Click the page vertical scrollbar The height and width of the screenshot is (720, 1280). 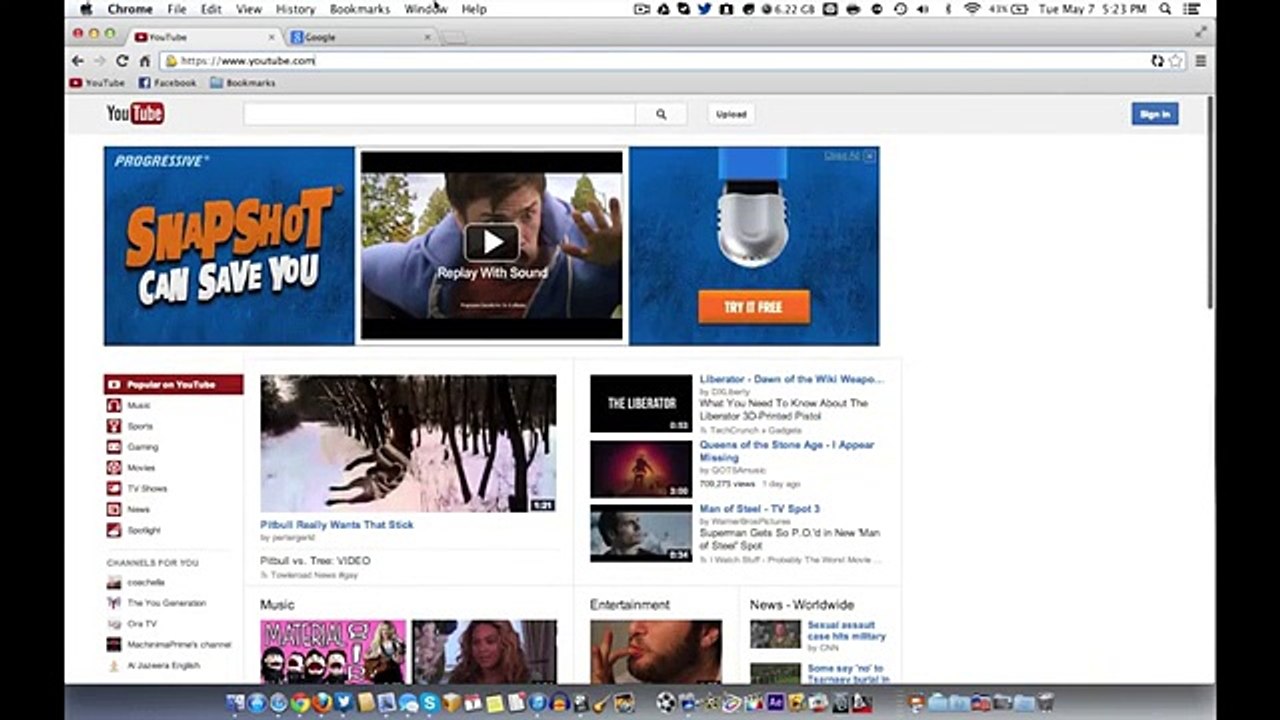point(1210,203)
